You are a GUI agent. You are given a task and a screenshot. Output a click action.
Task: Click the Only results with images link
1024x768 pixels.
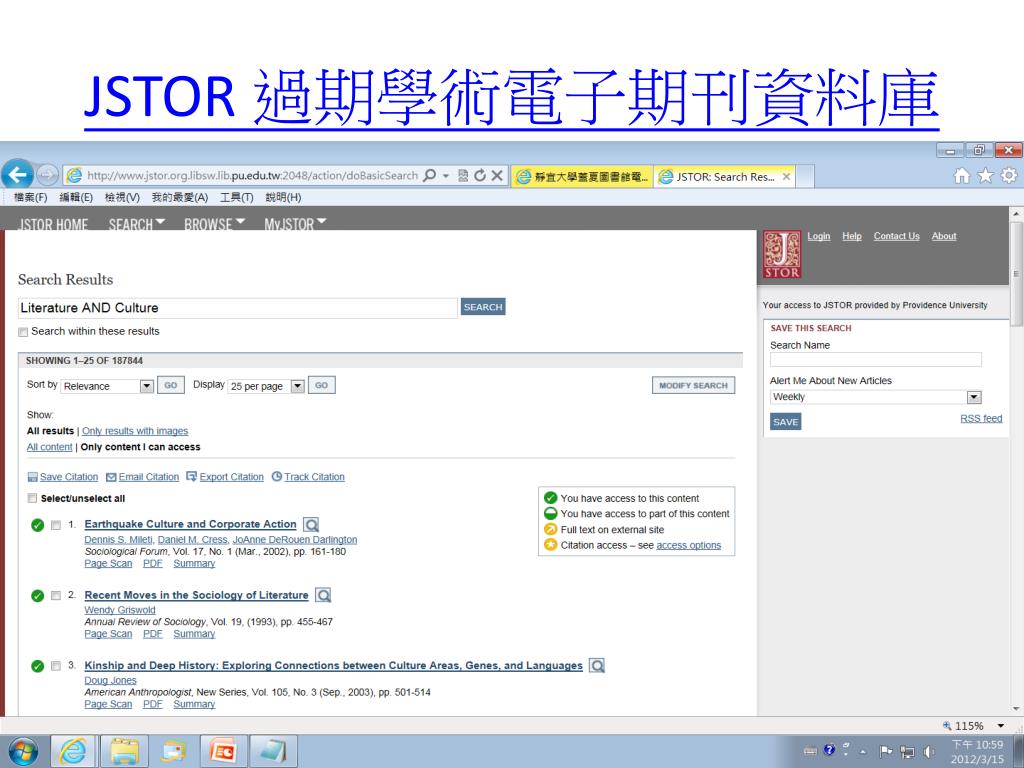click(x=135, y=431)
